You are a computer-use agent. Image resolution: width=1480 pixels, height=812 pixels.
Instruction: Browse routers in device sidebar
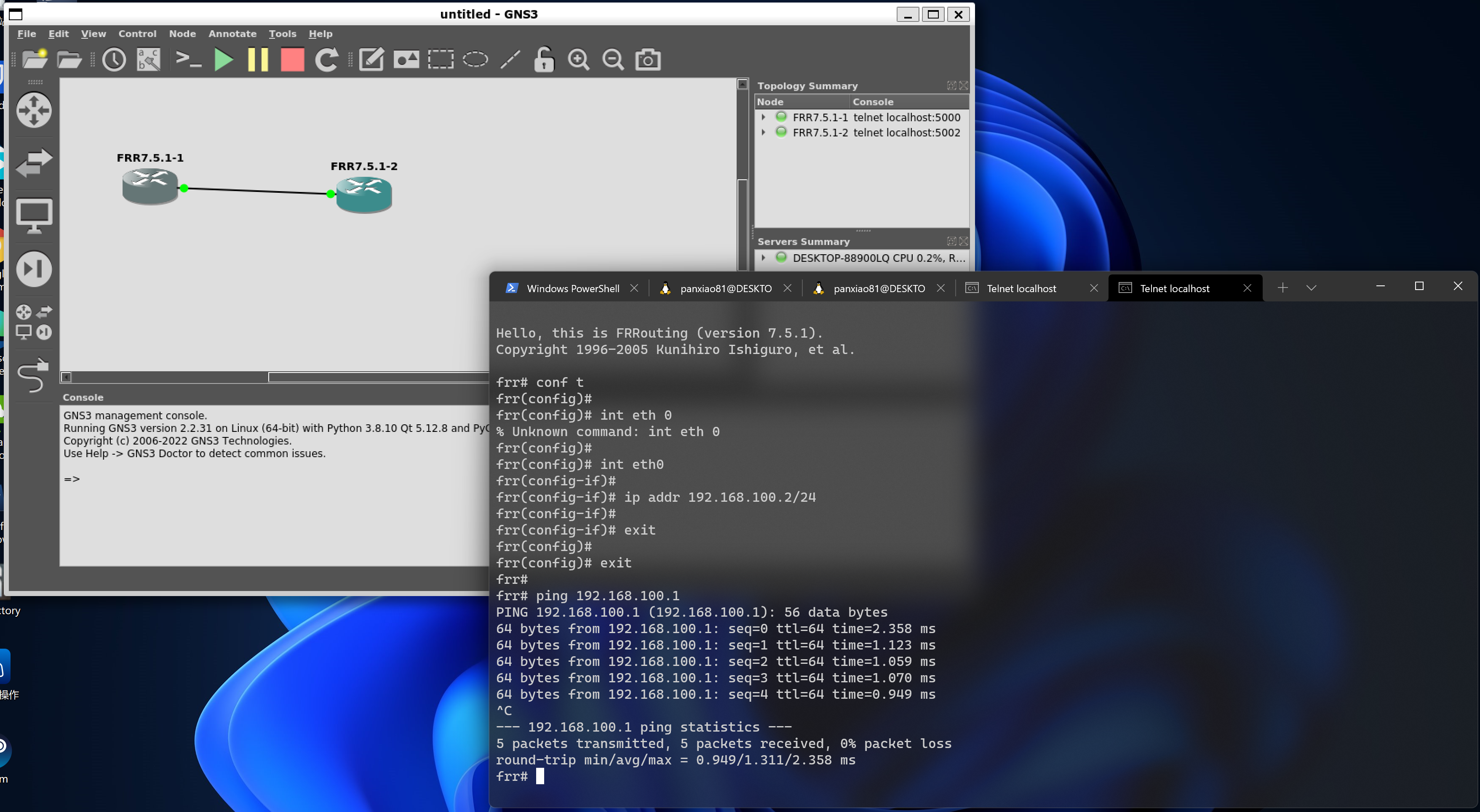(34, 110)
